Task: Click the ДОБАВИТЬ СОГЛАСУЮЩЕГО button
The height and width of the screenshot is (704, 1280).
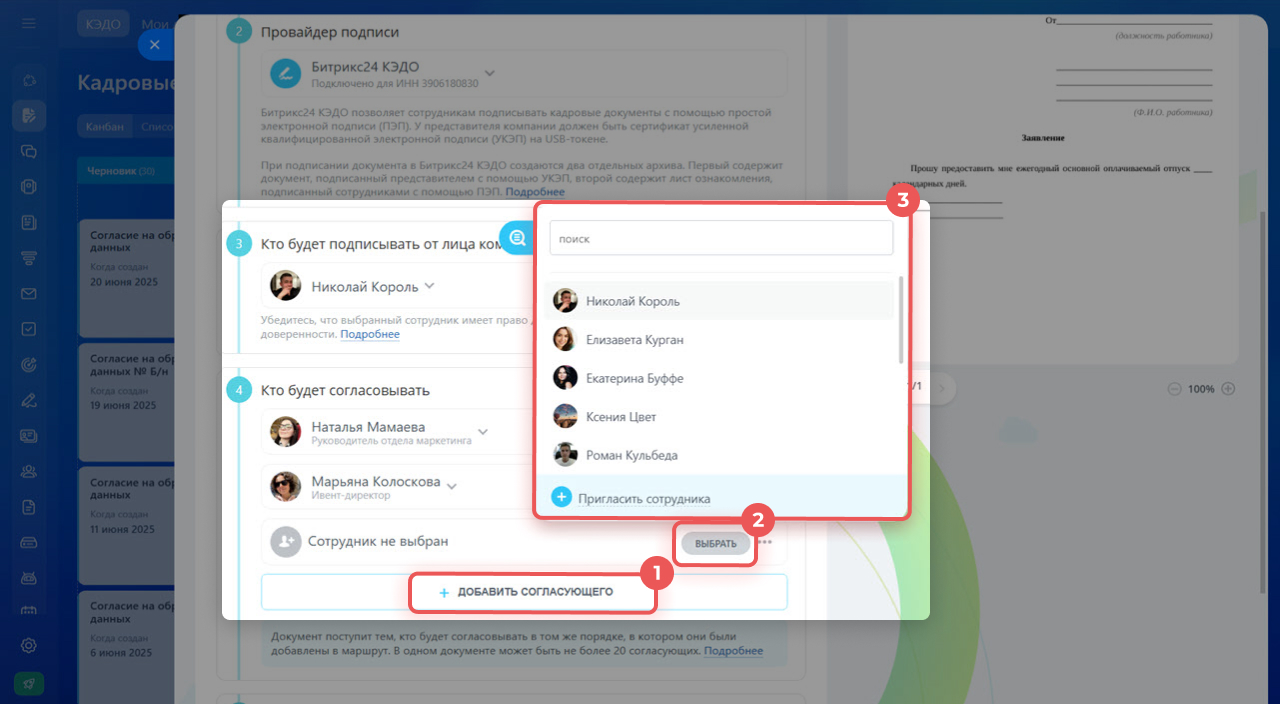Action: 525,592
